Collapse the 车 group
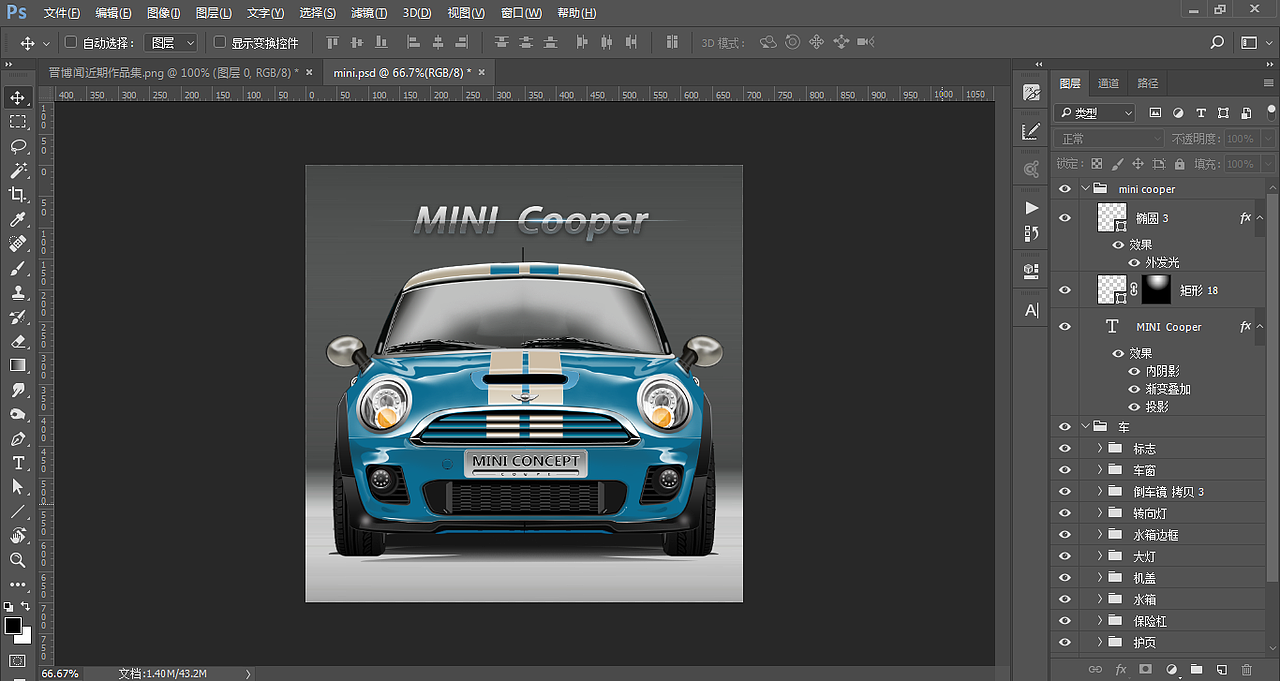Viewport: 1280px width, 681px height. [x=1085, y=426]
